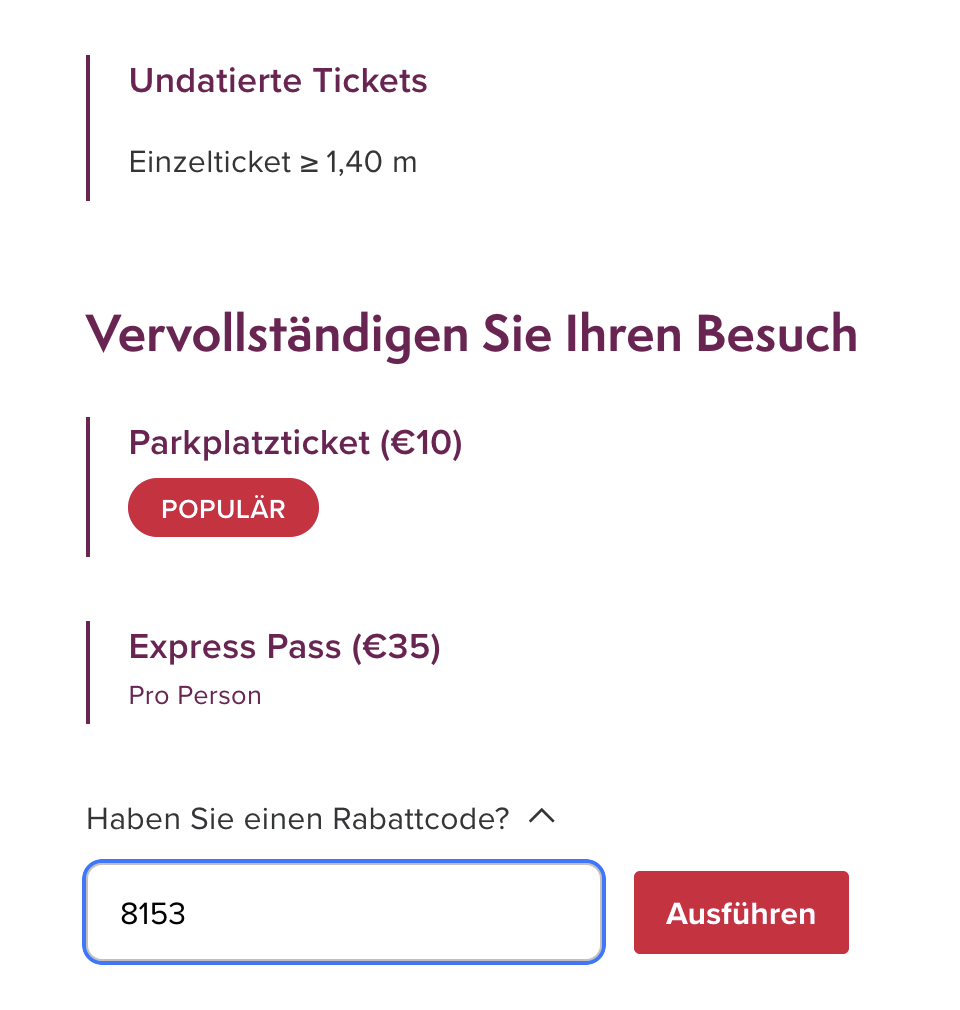Screen dimensions: 960x1010
Task: Toggle the Haben Sie einen Rabattcode? label
Action: tap(298, 819)
